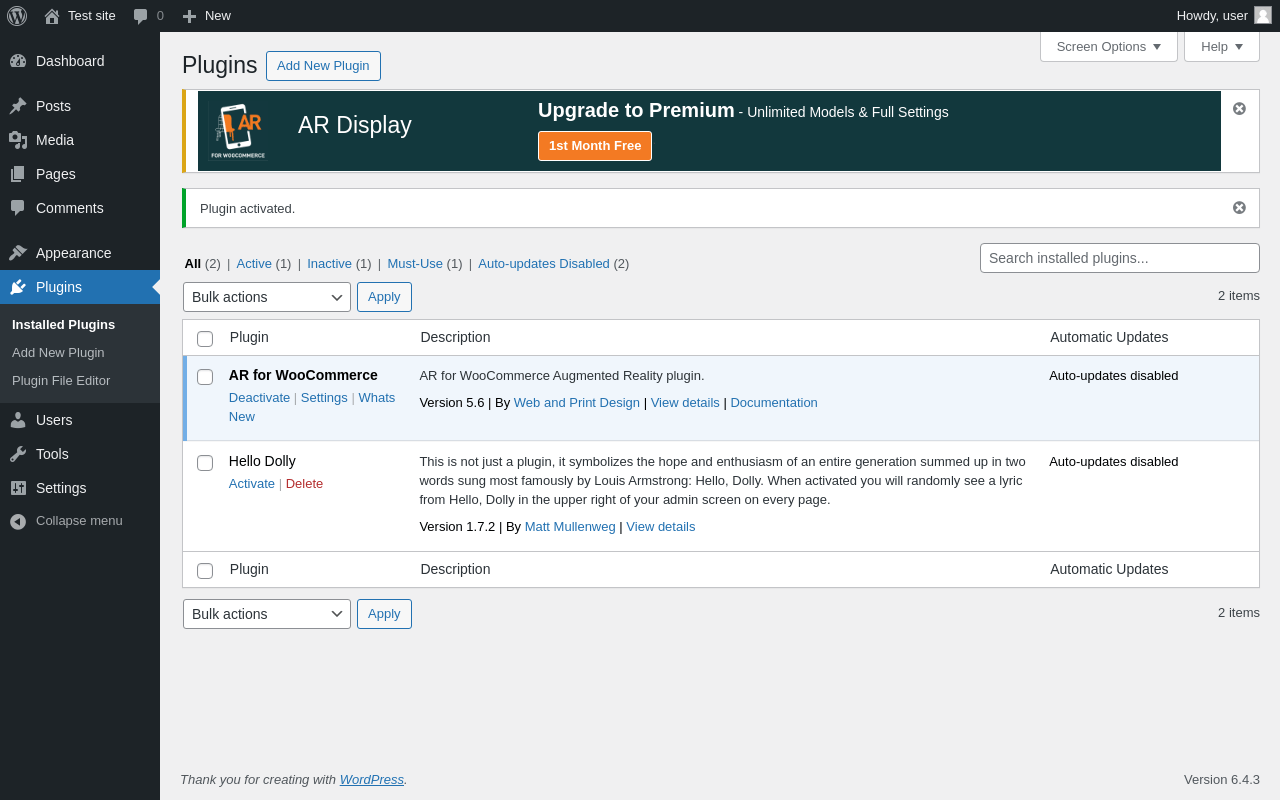Click the Appearance paintbrush icon

18,253
